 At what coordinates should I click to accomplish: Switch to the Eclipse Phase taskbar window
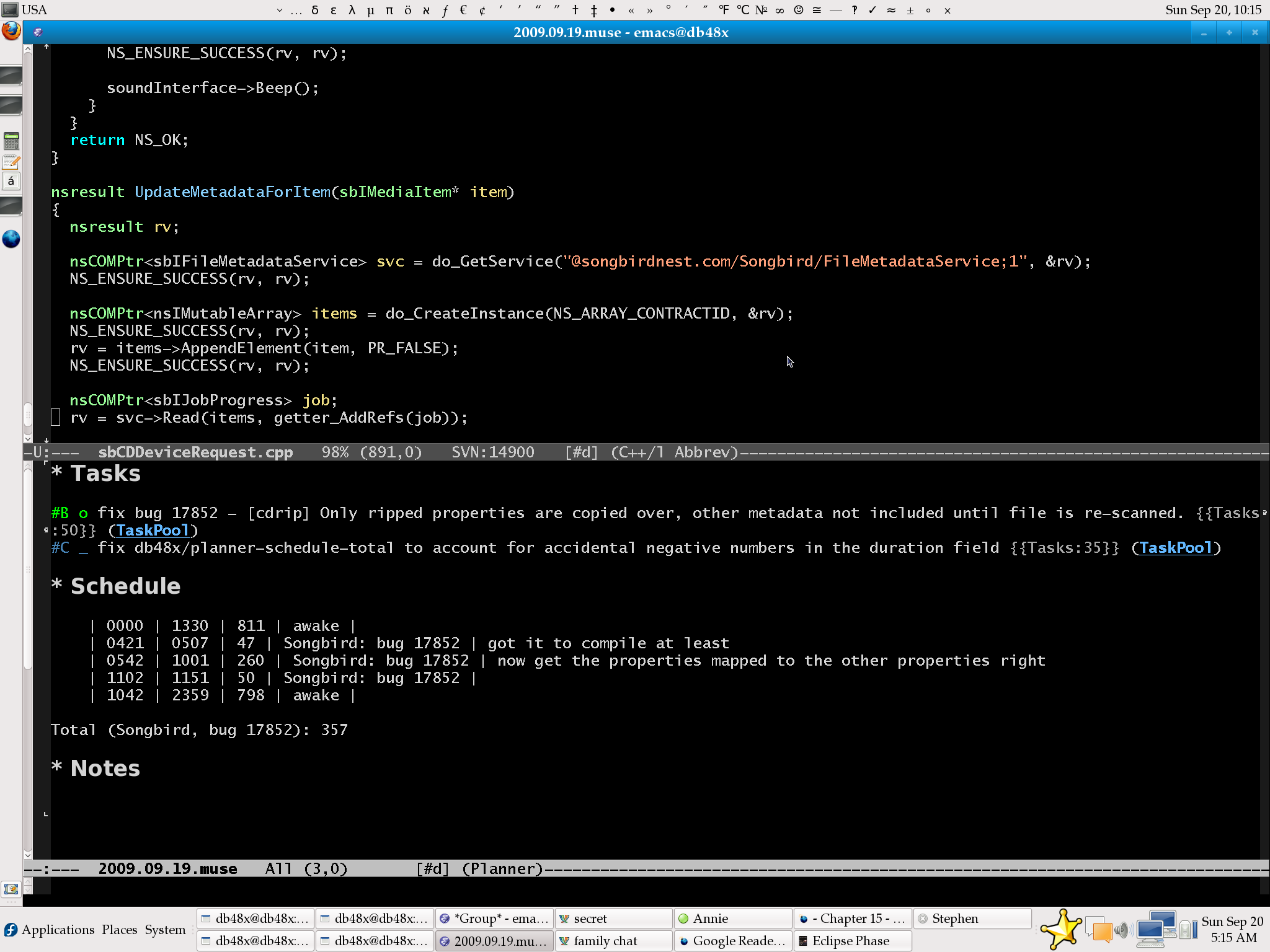(x=852, y=940)
